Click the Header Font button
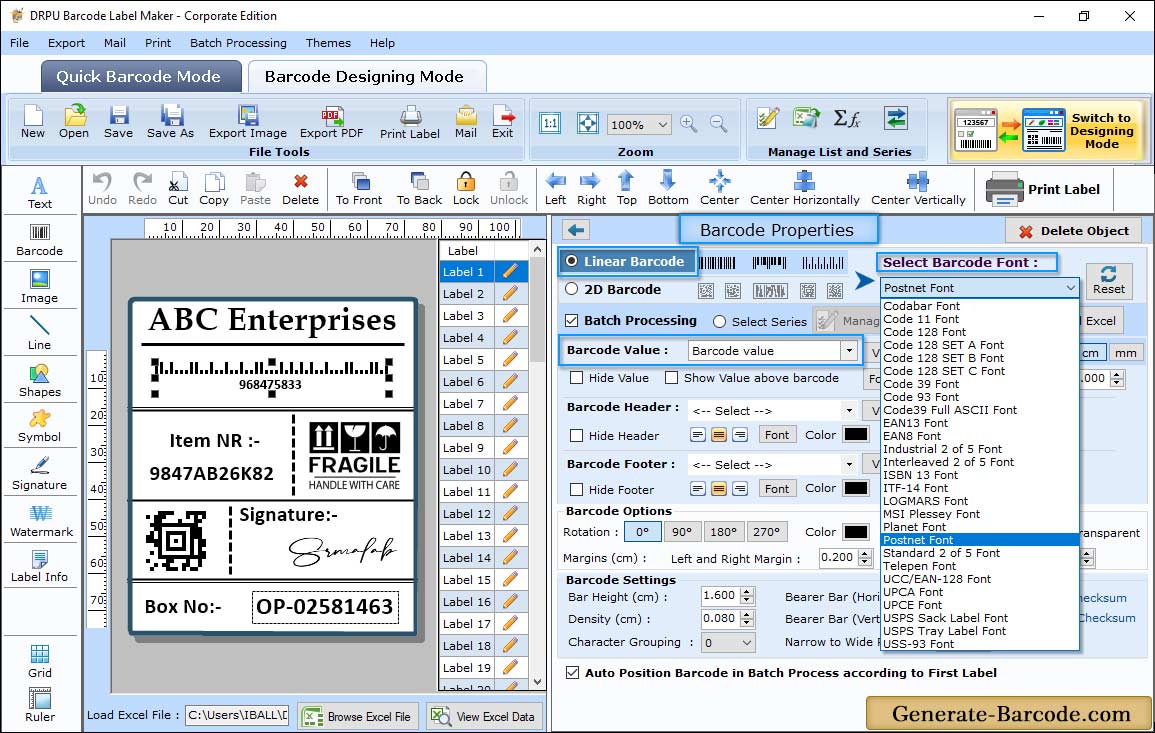This screenshot has width=1155, height=733. pos(777,435)
